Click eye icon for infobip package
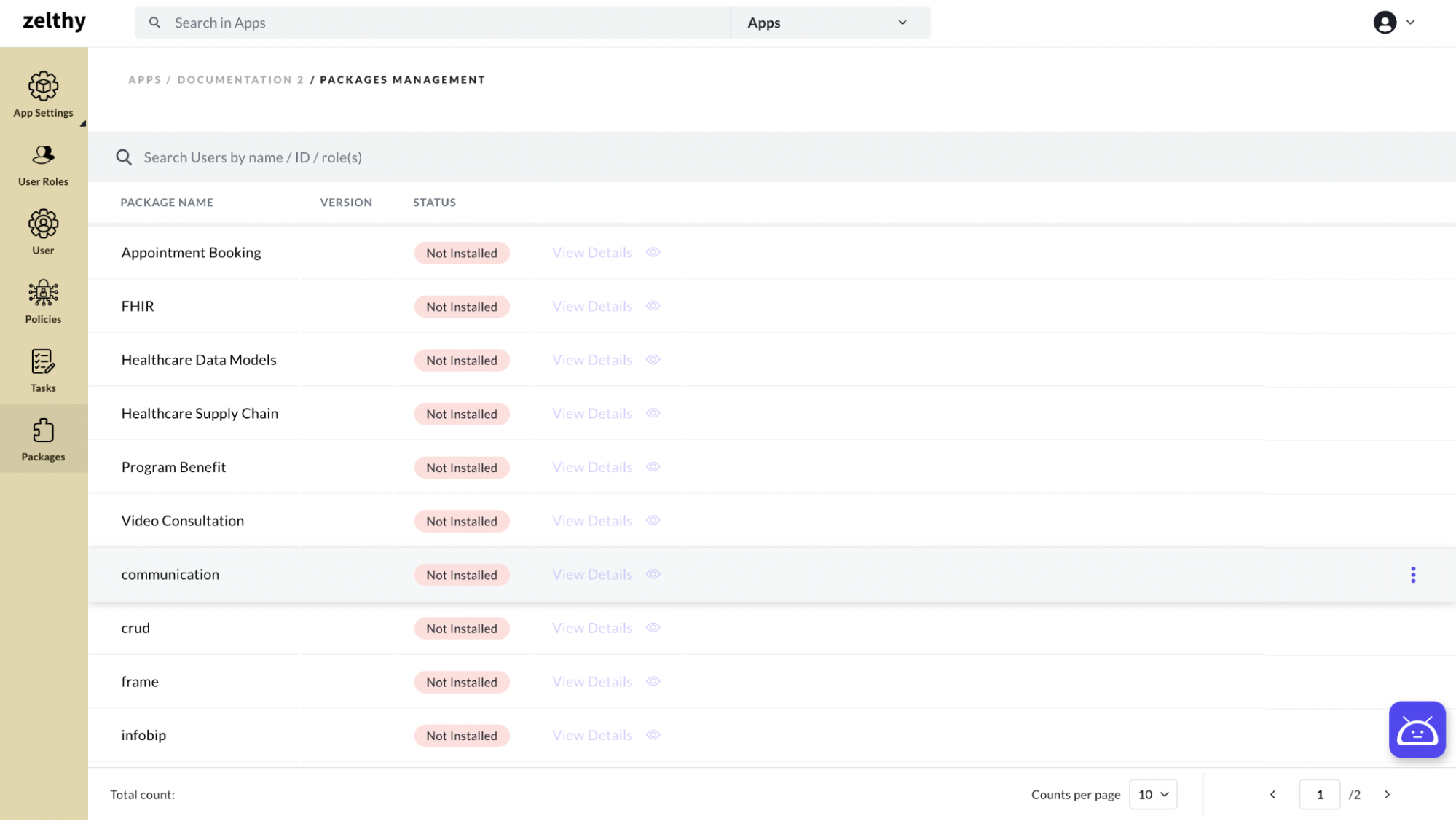This screenshot has width=1456, height=821. [x=653, y=735]
